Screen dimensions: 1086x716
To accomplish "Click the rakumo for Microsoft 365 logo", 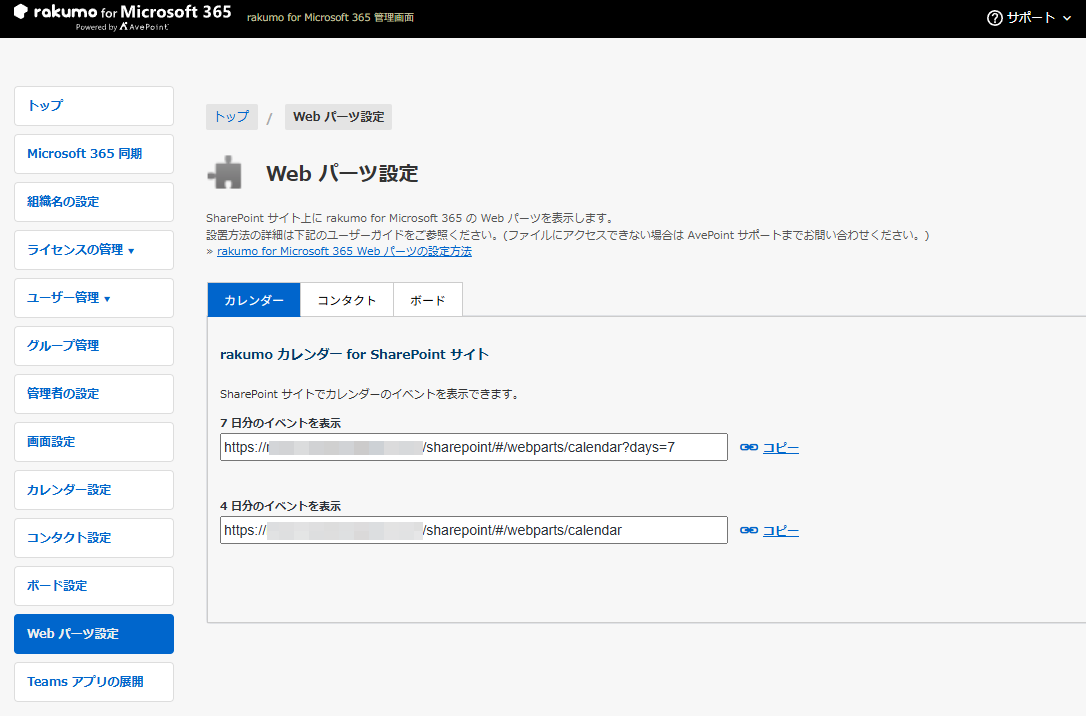I will 123,17.
